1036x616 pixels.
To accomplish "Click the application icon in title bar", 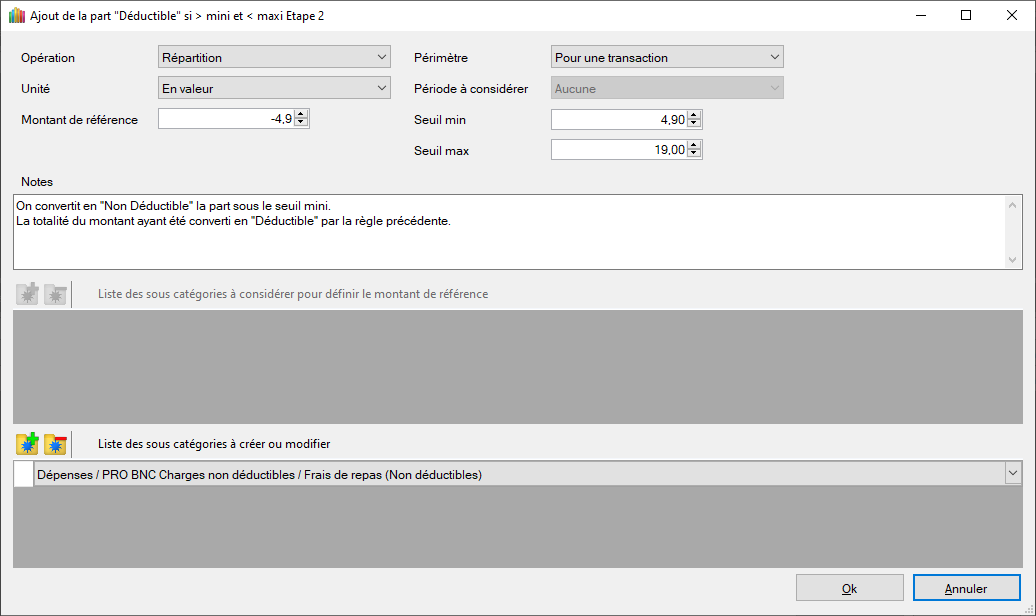I will [x=16, y=16].
